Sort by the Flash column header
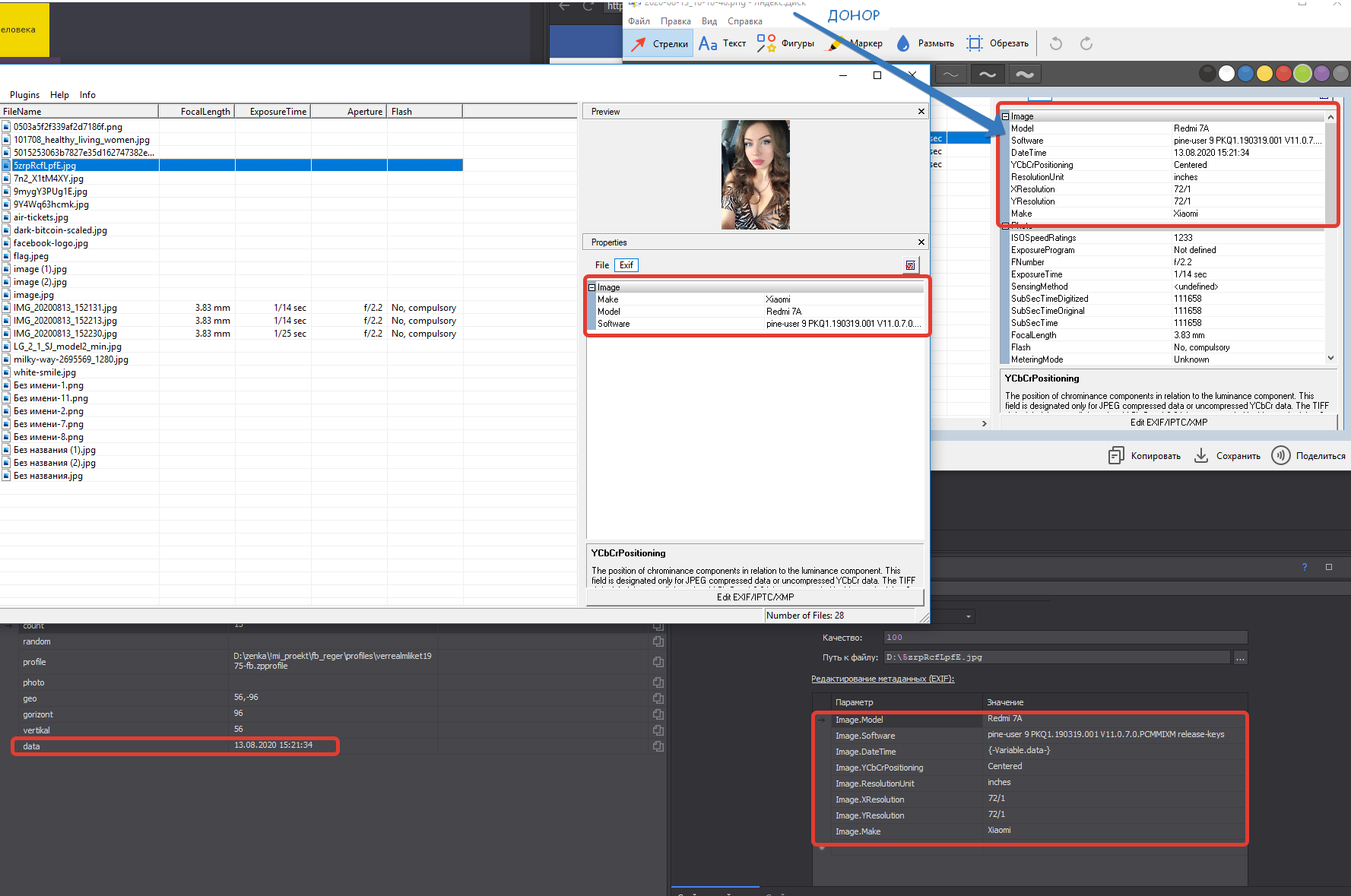1351x896 pixels. click(x=424, y=112)
